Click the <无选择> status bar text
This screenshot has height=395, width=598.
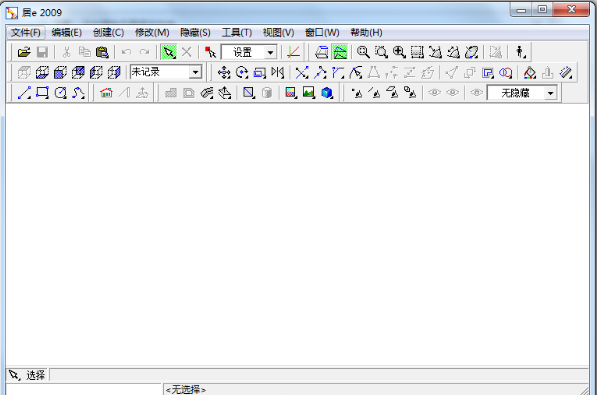[x=186, y=390]
